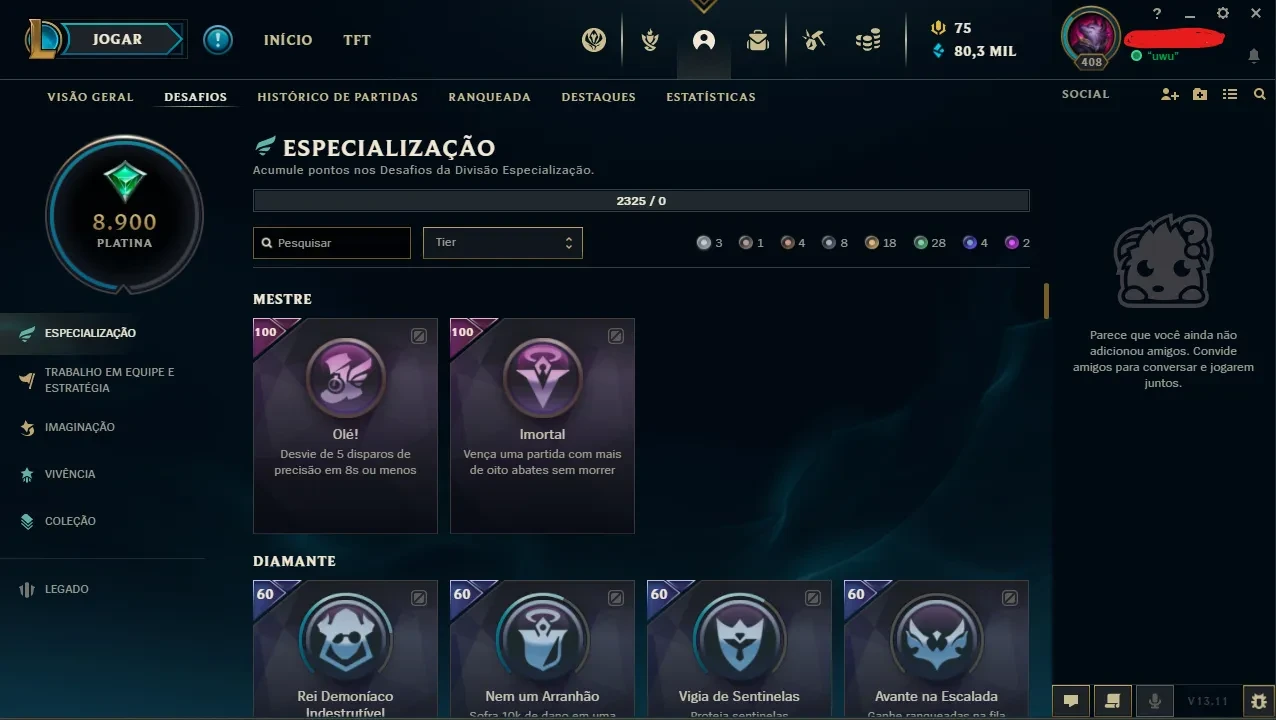Image resolution: width=1276 pixels, height=720 pixels.
Task: Open the Clash trophy icon in top bar
Action: tap(650, 40)
